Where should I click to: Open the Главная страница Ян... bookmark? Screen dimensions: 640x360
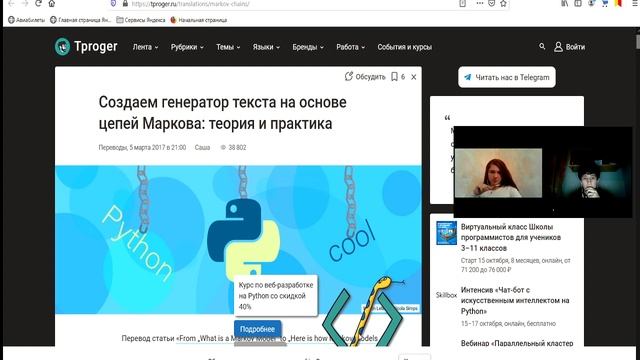pos(80,20)
